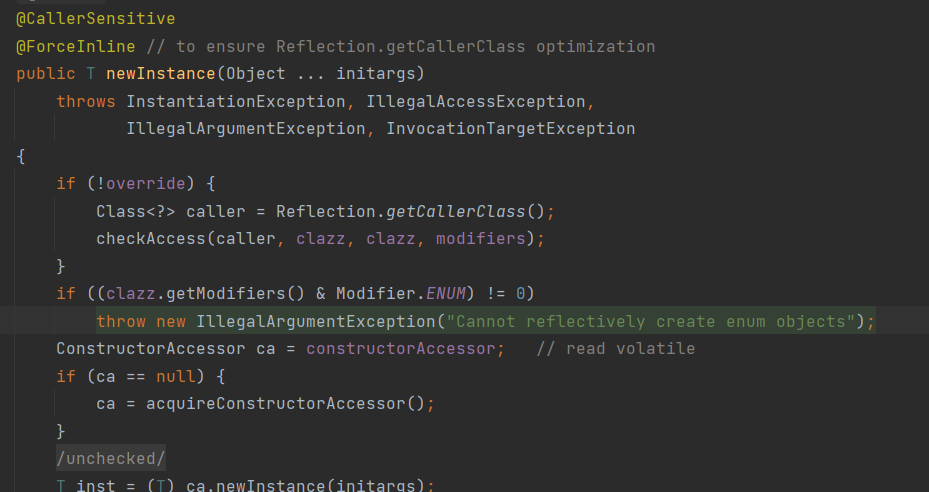Click the "Cannot reflectively create enum objects" string

651,321
